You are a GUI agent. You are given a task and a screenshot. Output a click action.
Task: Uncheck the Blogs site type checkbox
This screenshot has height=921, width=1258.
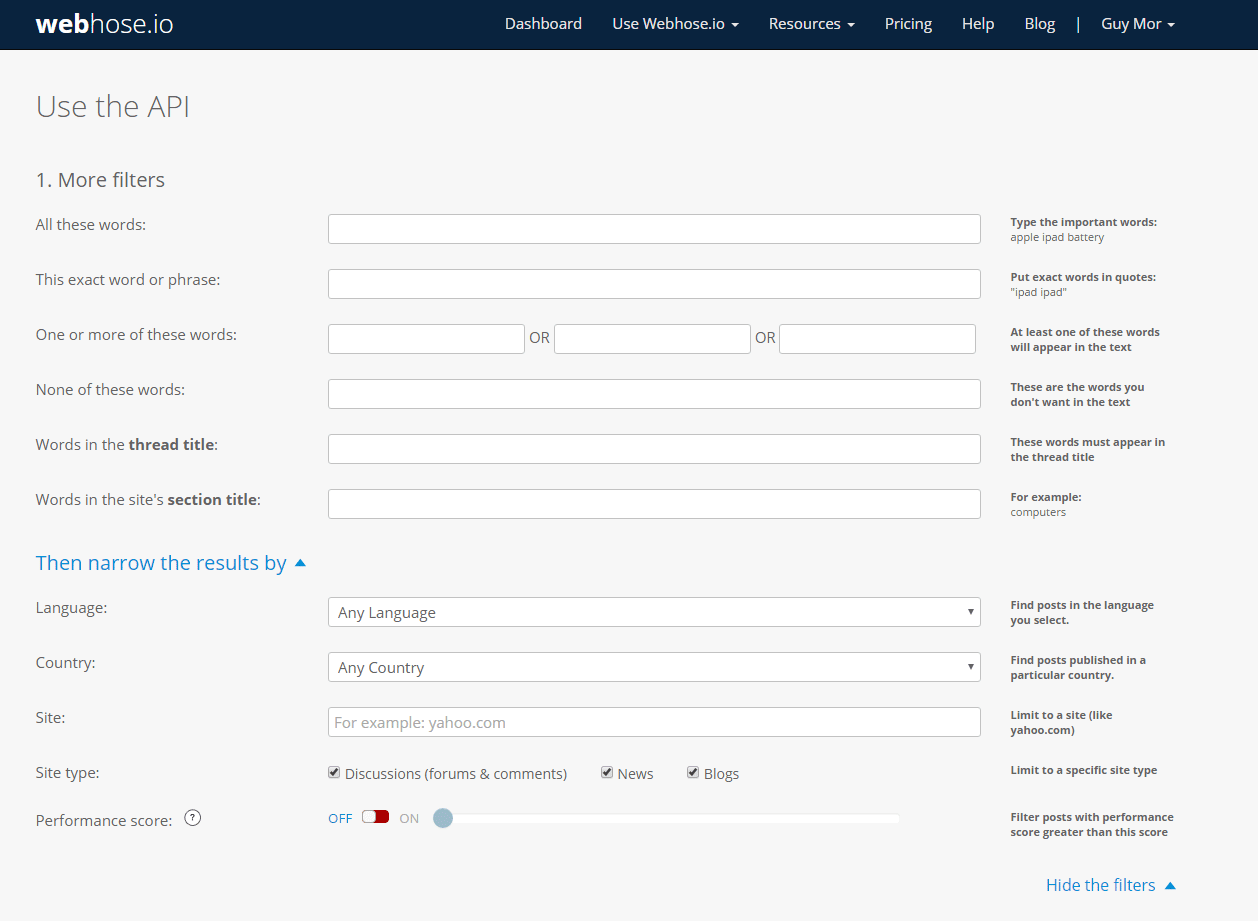693,773
